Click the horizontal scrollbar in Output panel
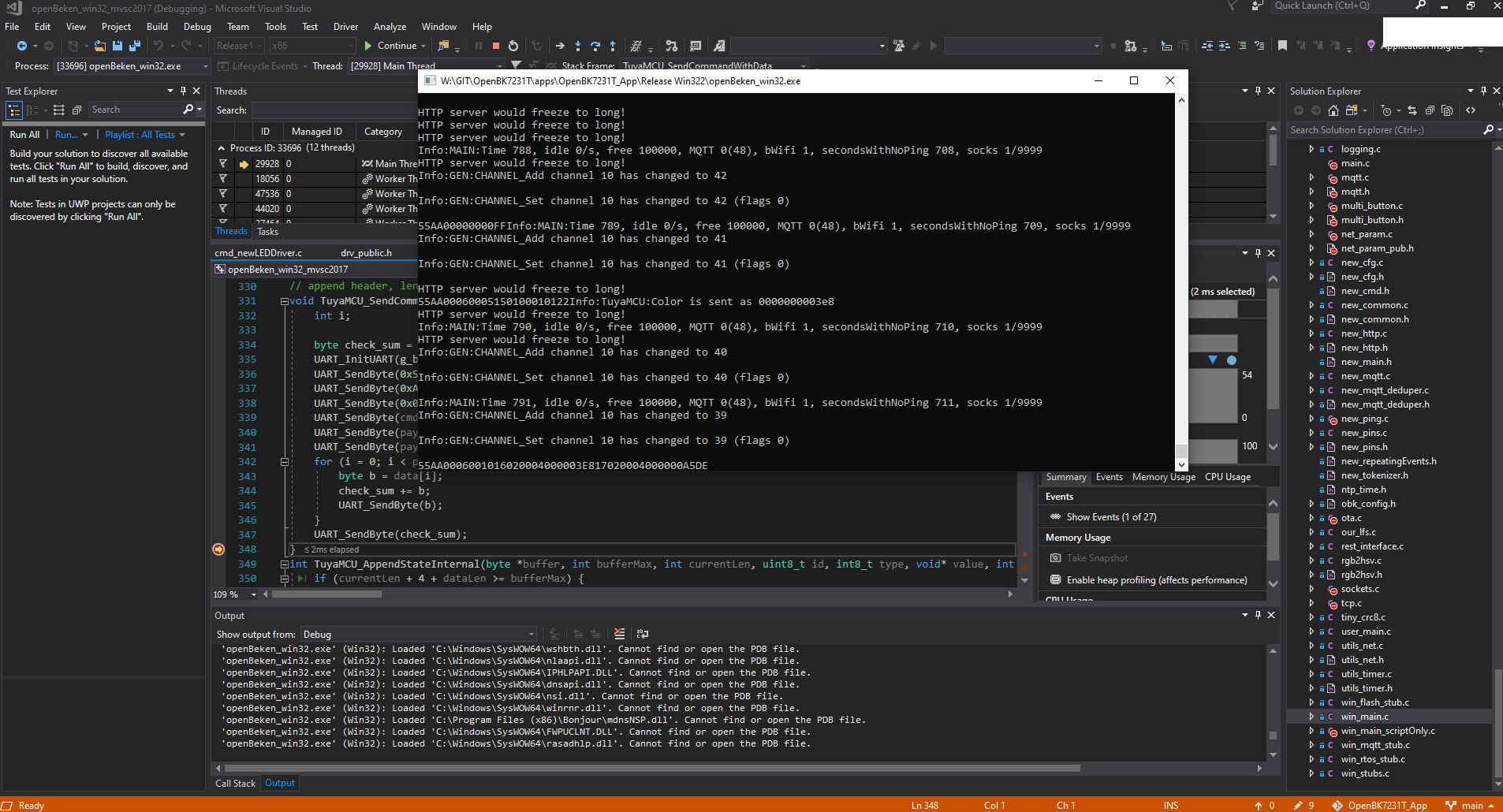Screen dimensions: 1503x812 652,768
